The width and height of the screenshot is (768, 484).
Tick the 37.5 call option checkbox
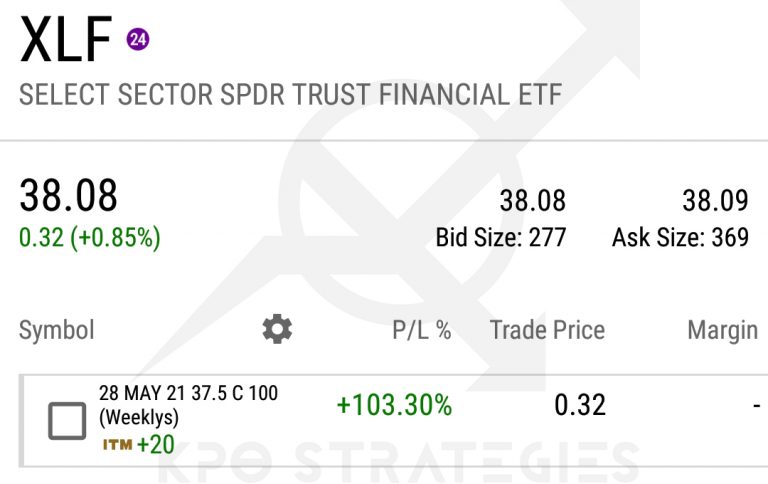tap(67, 421)
